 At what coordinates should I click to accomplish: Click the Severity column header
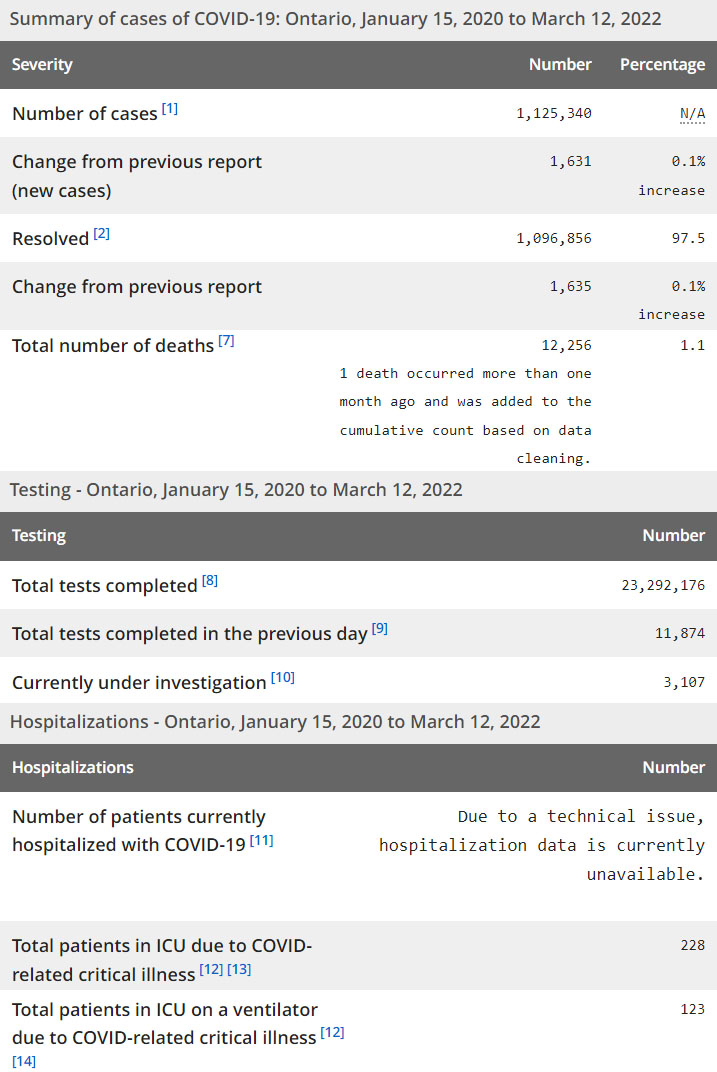pyautogui.click(x=42, y=65)
